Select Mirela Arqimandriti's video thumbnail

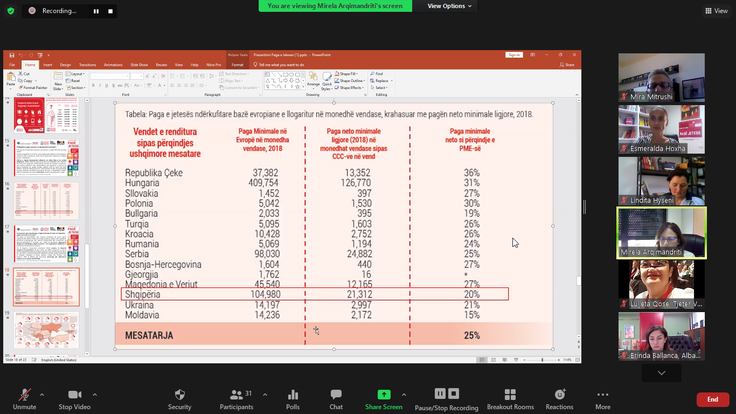click(x=661, y=232)
